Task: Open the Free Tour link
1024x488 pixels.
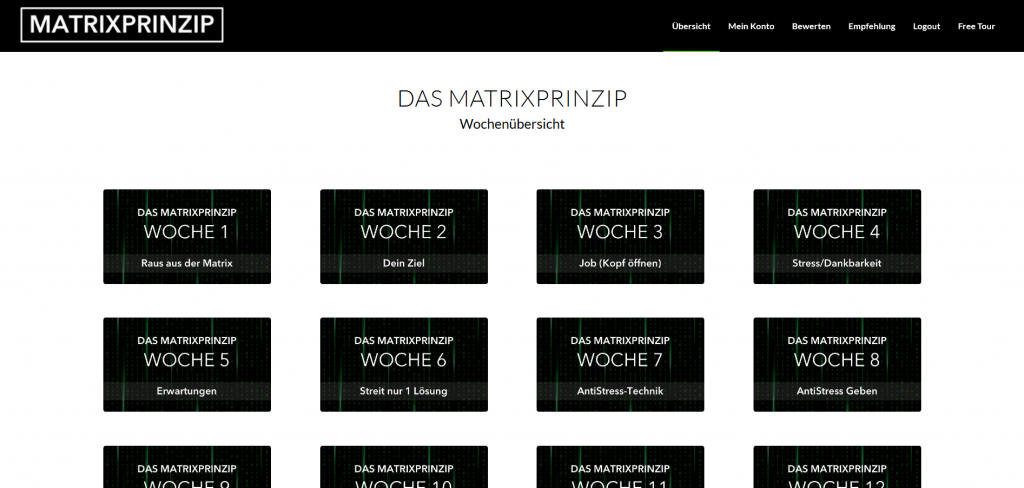Action: (976, 26)
